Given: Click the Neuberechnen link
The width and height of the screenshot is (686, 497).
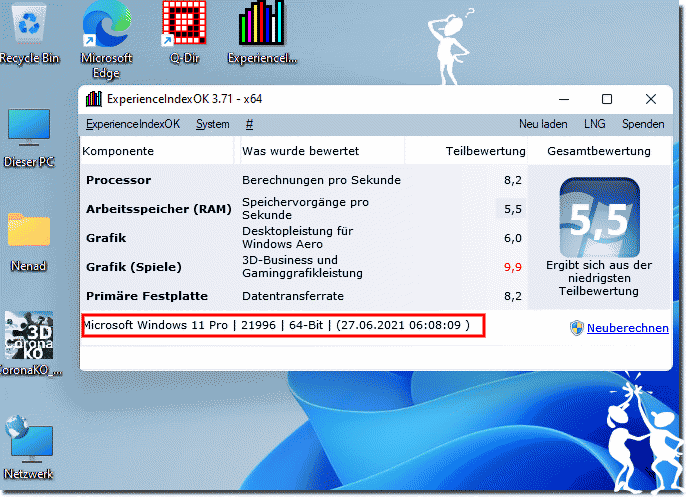Looking at the screenshot, I should (627, 328).
